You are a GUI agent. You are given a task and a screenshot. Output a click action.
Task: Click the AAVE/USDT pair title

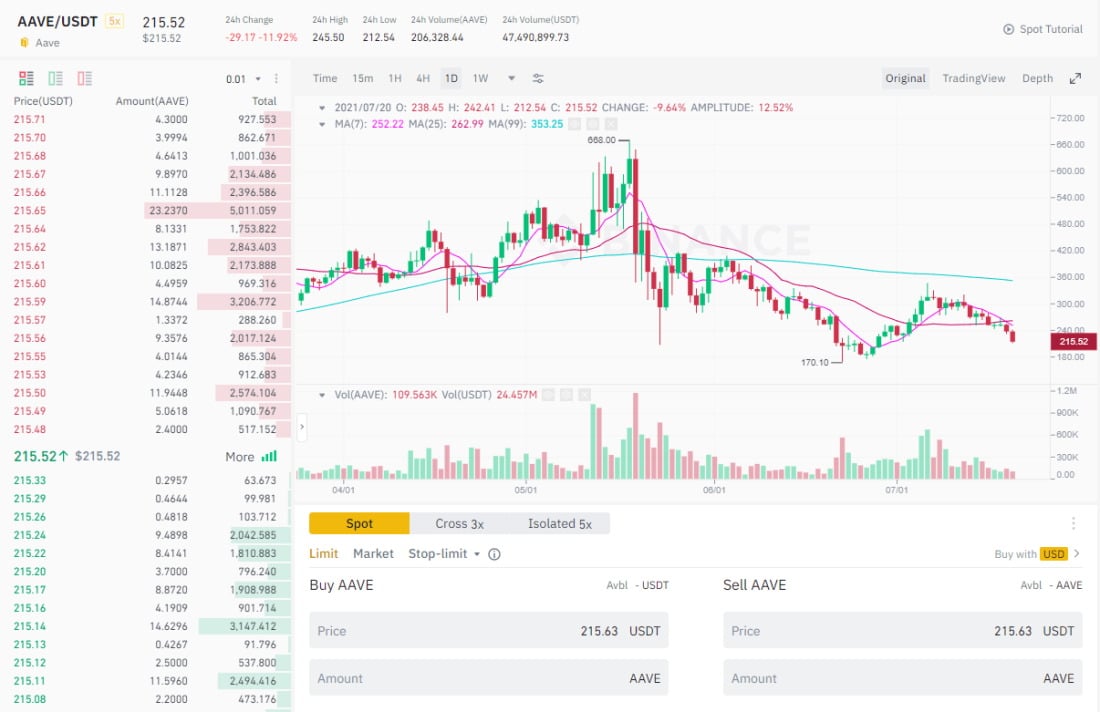tap(58, 22)
